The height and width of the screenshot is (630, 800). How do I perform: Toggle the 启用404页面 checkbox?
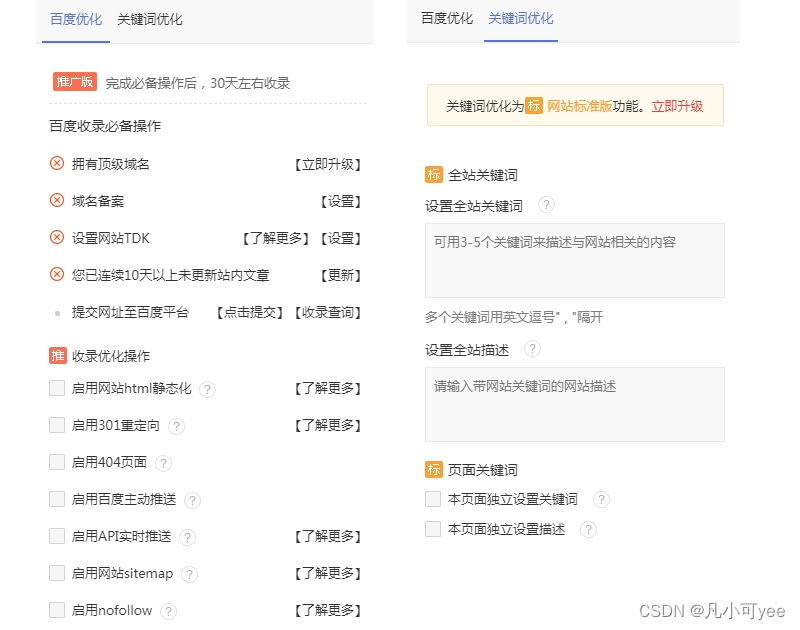[x=57, y=462]
